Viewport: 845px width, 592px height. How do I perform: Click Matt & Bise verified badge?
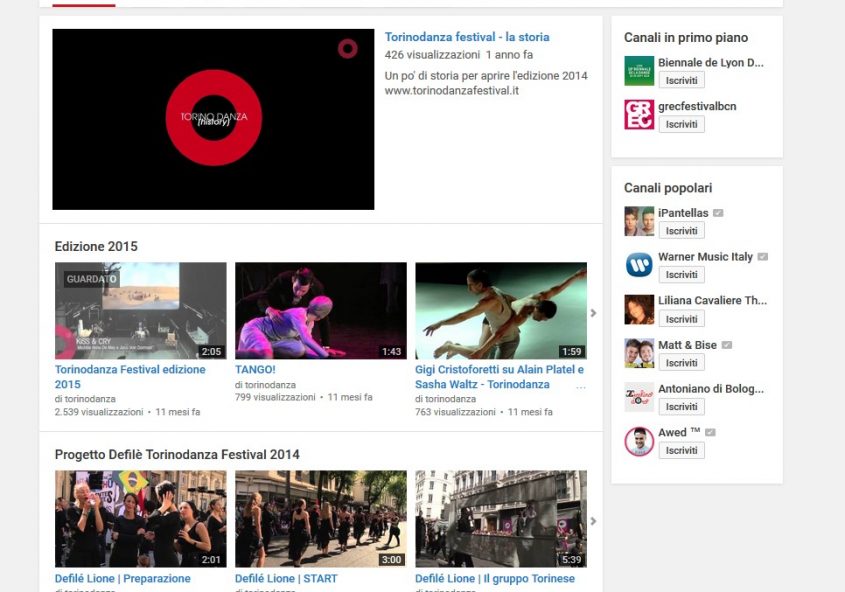tap(726, 345)
